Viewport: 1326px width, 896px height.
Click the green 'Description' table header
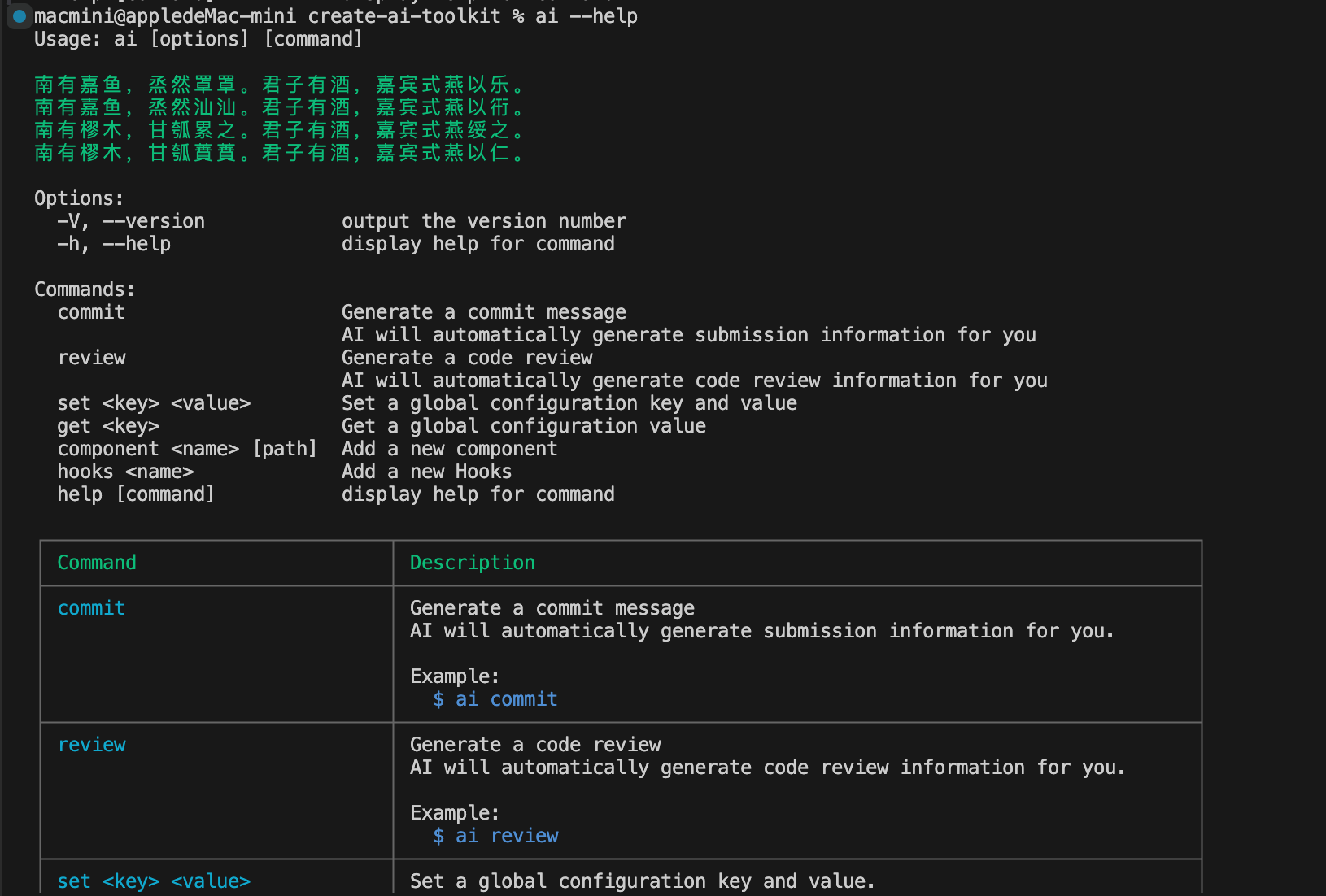coord(473,563)
